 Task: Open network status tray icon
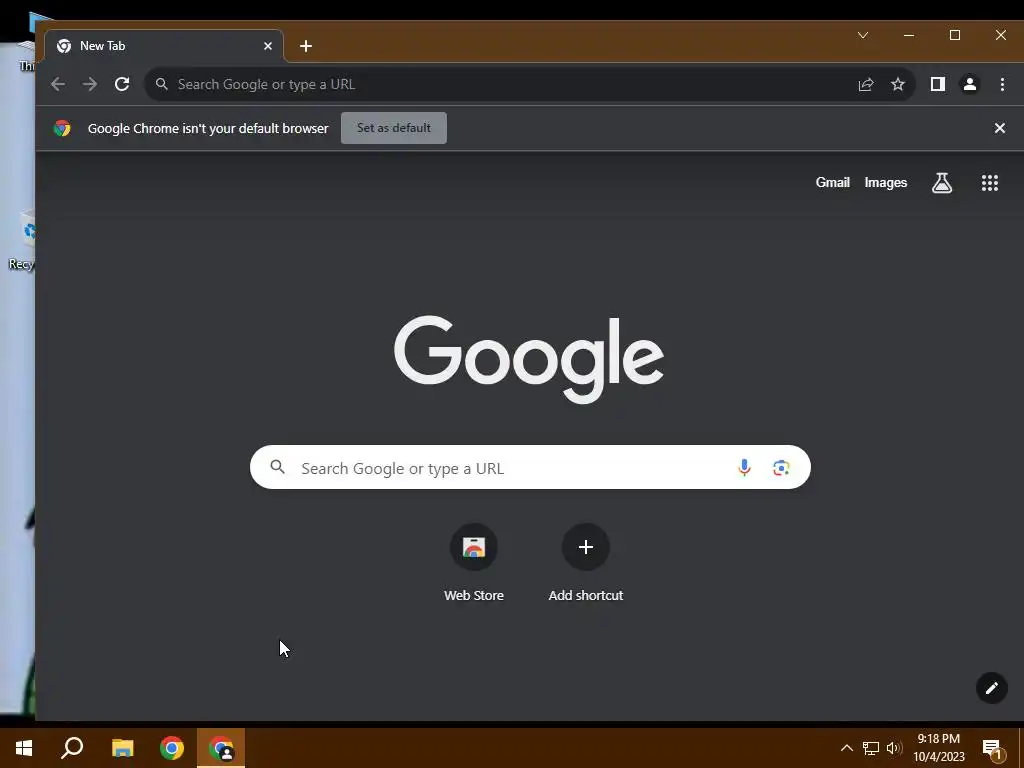pos(871,748)
